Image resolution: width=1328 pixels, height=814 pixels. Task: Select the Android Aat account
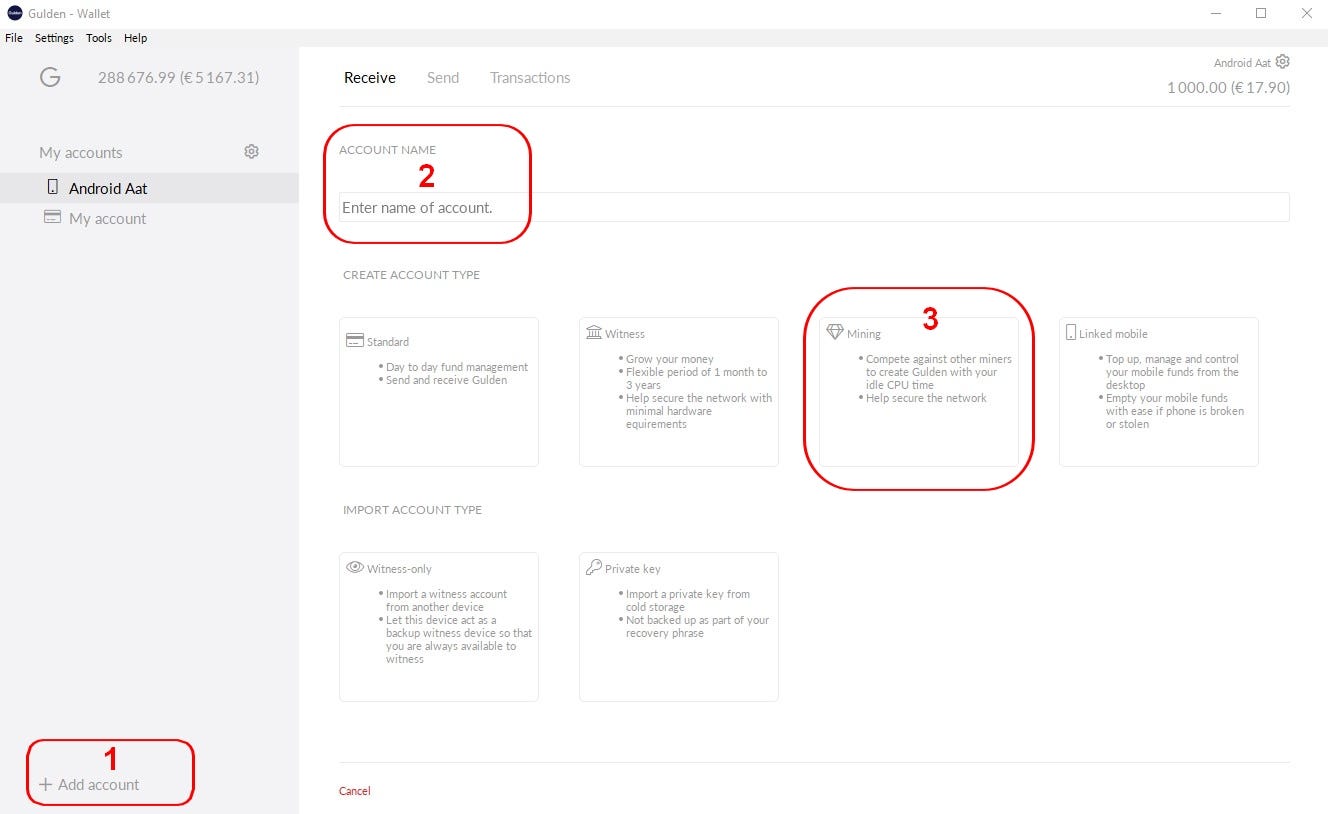pyautogui.click(x=149, y=188)
